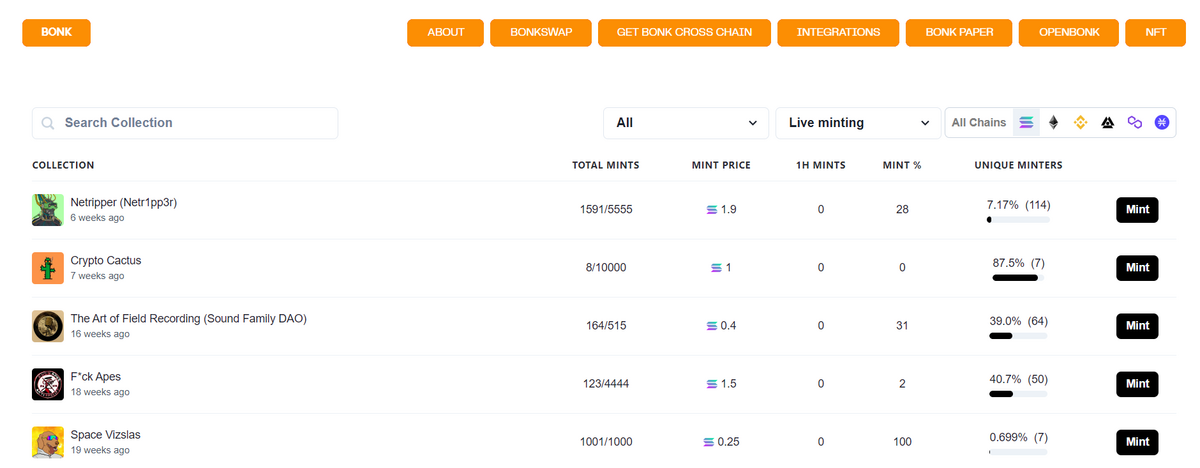Open the Space Vizslas collection name
1200x468 pixels.
point(105,434)
